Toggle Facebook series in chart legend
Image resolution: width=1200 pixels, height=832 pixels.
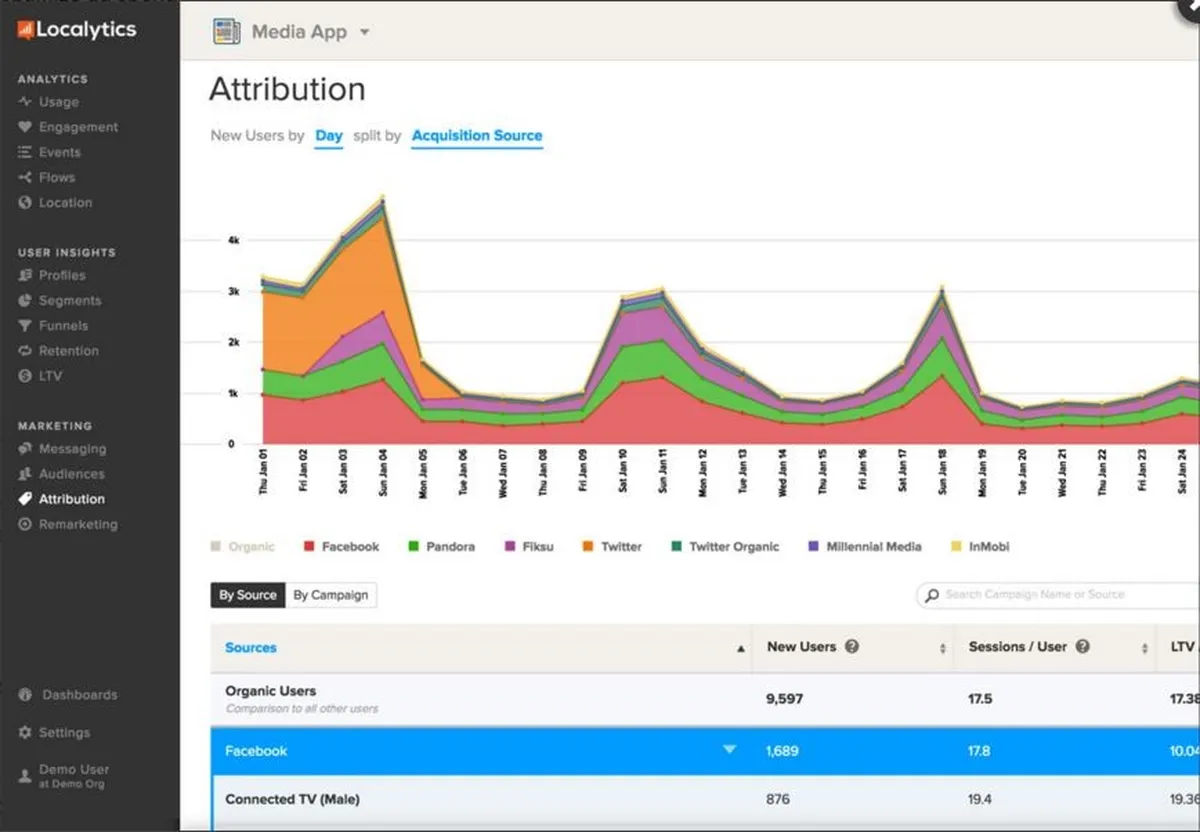coord(342,547)
